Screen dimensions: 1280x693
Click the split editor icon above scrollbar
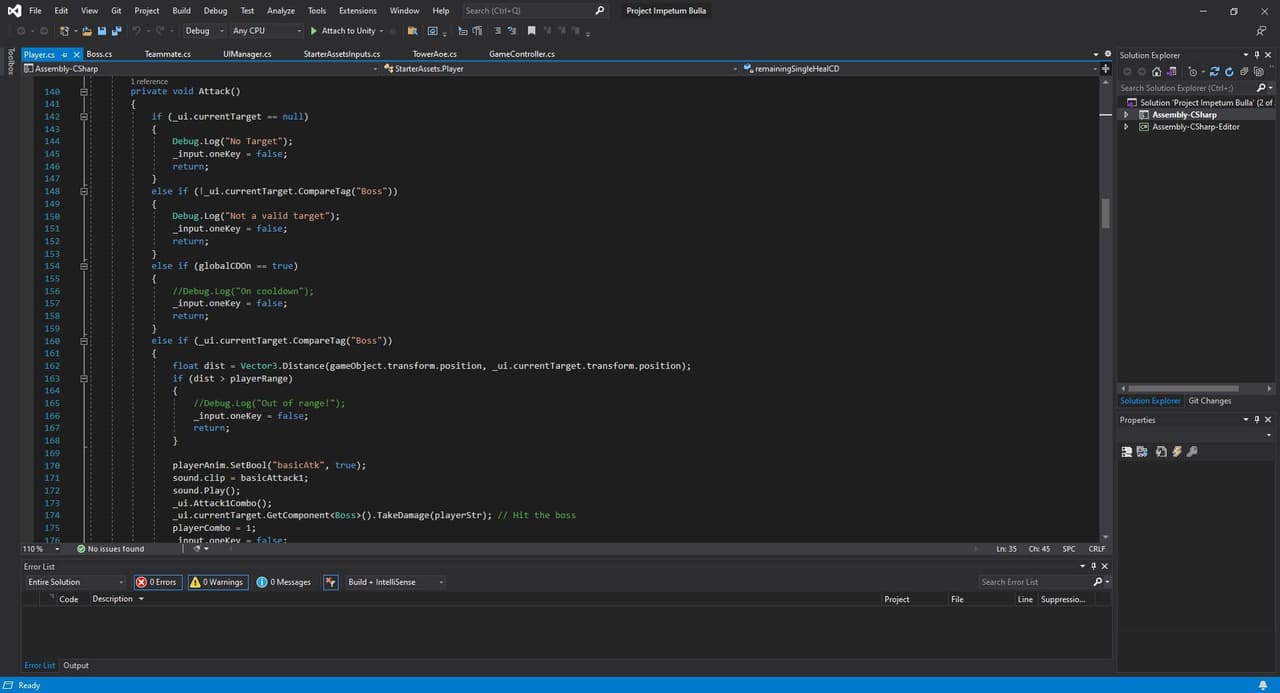(x=1105, y=69)
